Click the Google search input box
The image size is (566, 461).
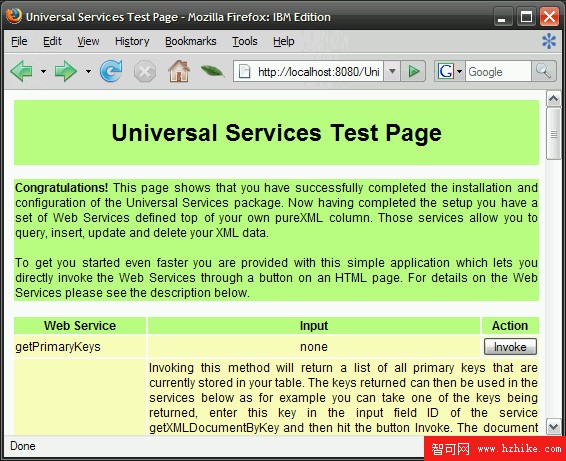tap(498, 71)
